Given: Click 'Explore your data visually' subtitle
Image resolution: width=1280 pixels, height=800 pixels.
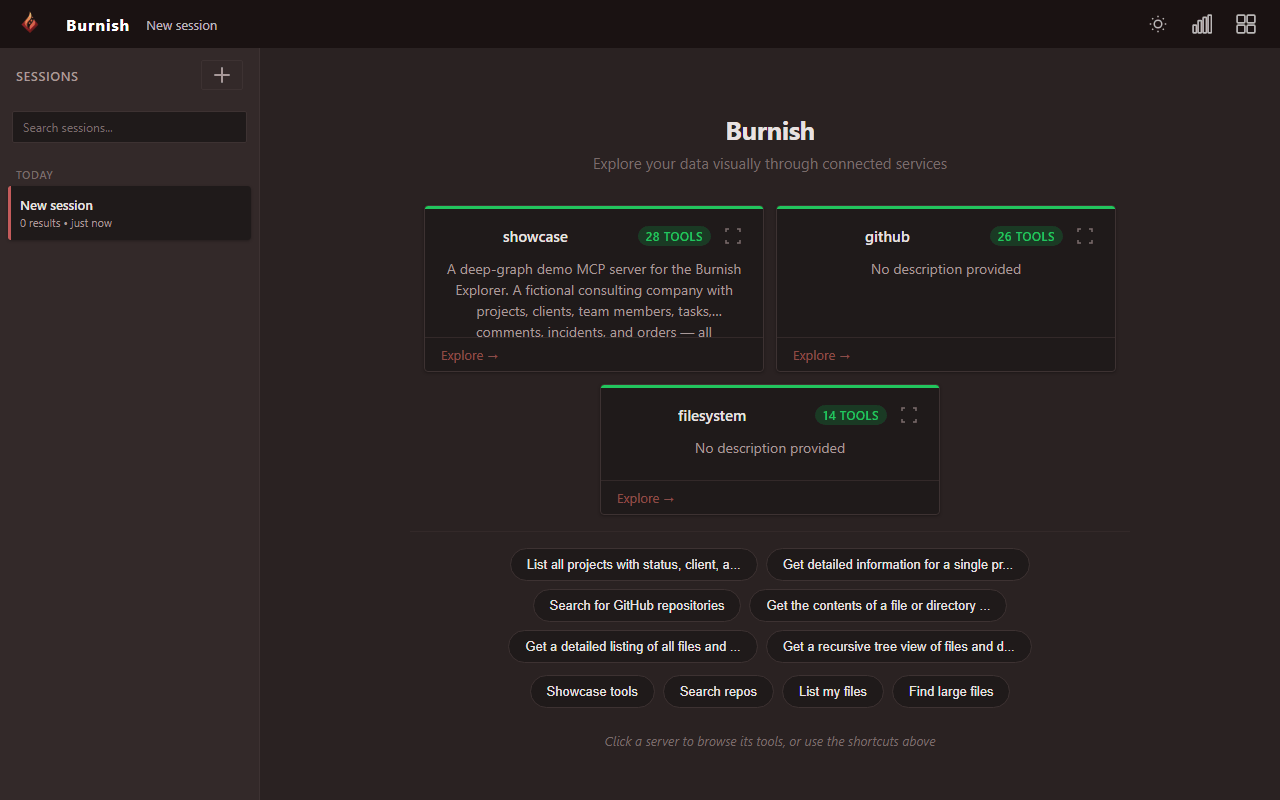Looking at the screenshot, I should [770, 163].
